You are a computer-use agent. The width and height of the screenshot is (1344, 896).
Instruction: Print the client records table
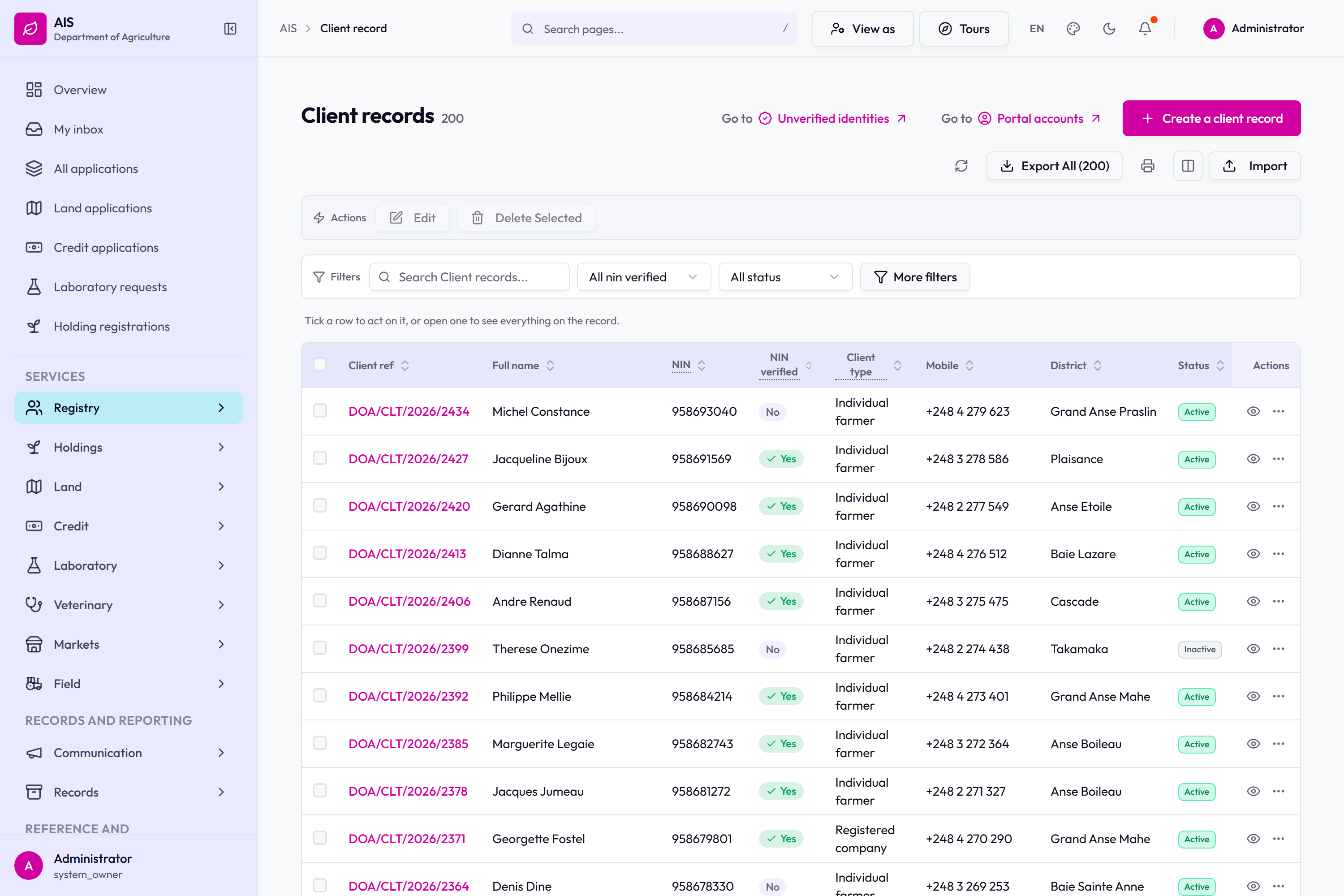coord(1147,166)
